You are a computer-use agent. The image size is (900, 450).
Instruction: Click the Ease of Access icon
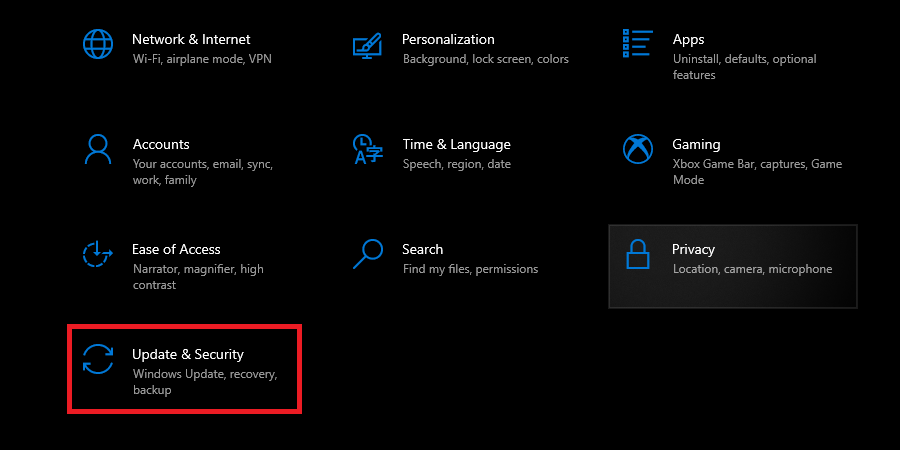pyautogui.click(x=97, y=254)
